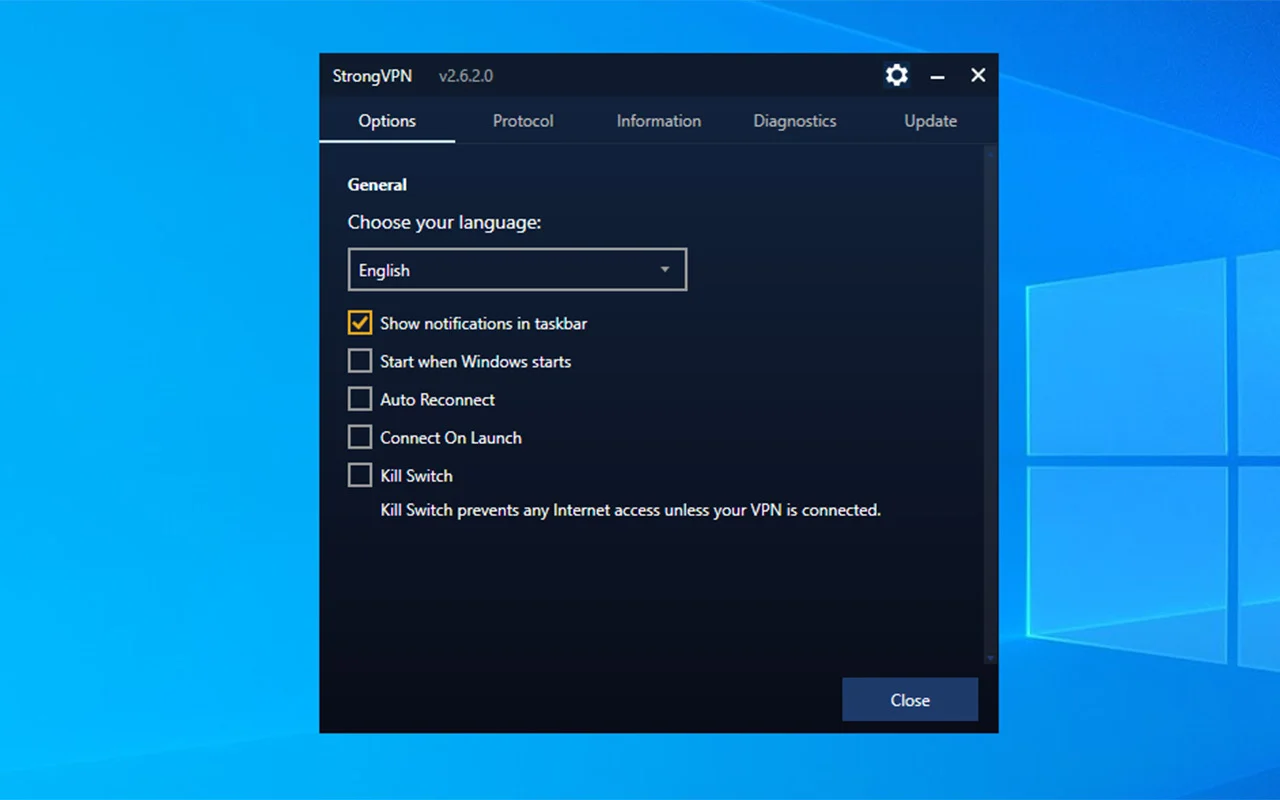
Task: Tick the Connect On Launch checkbox
Action: click(x=360, y=437)
